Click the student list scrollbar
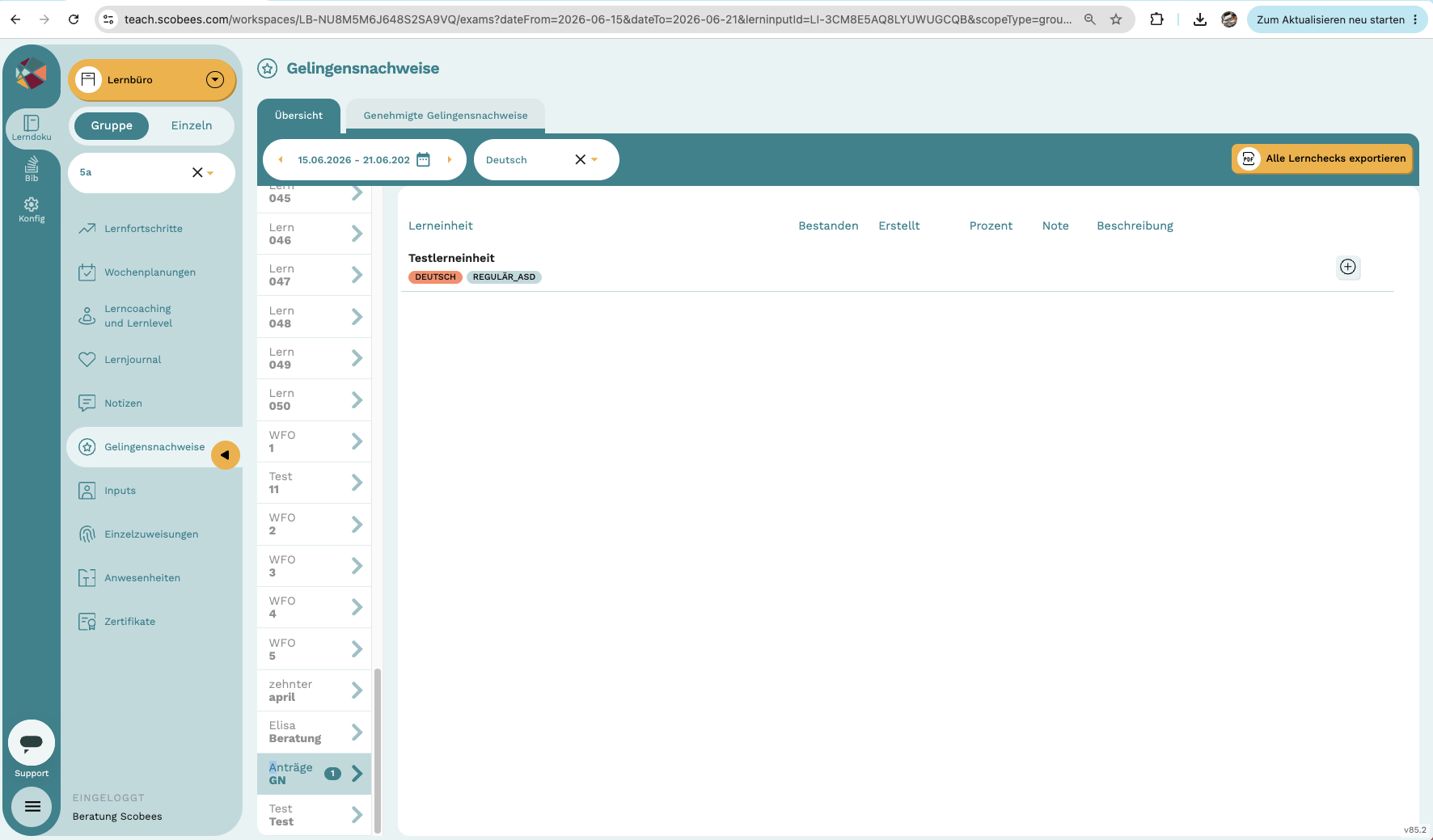The image size is (1433, 840). [378, 749]
